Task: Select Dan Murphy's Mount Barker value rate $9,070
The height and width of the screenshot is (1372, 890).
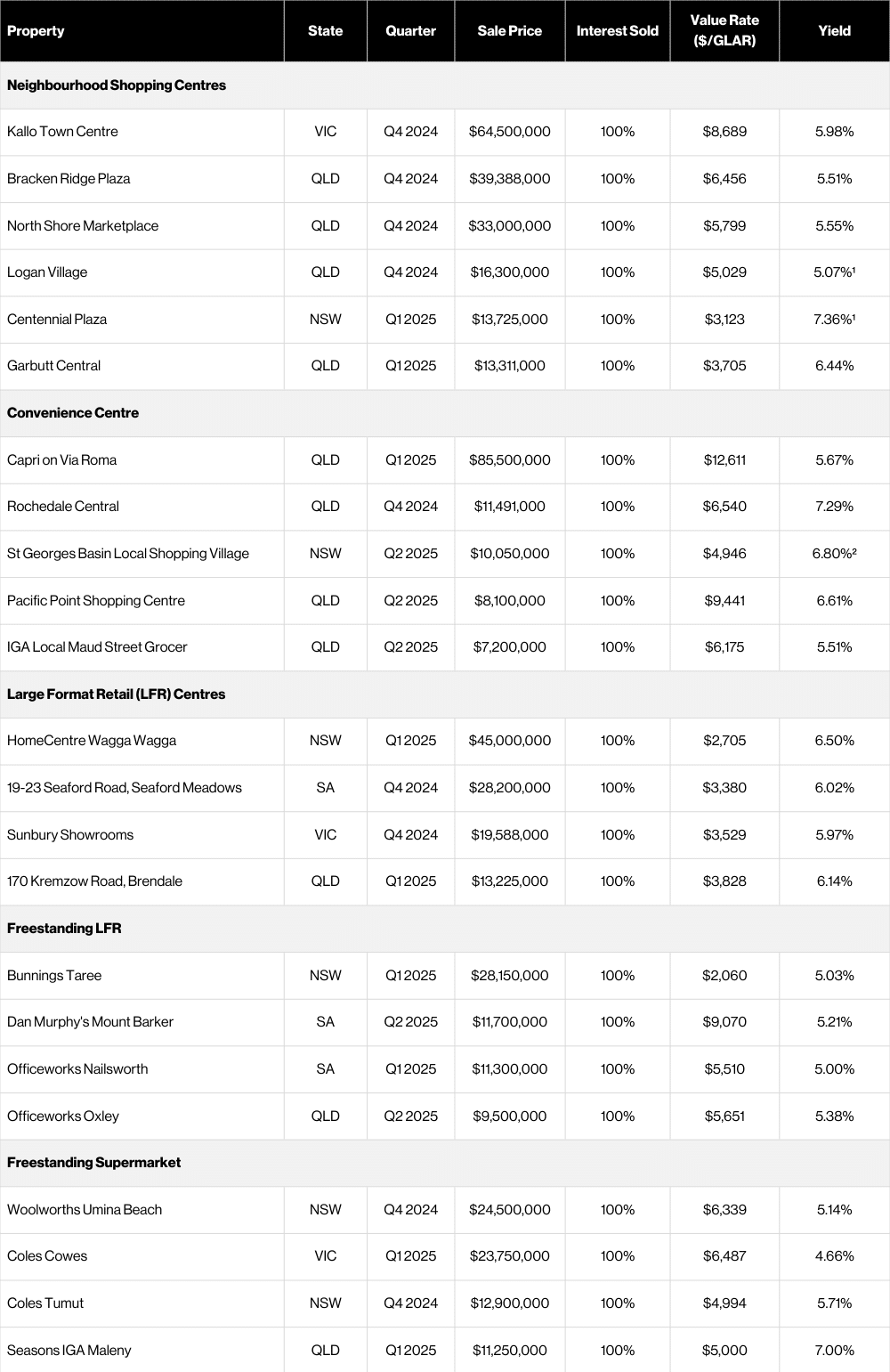Action: (724, 1022)
